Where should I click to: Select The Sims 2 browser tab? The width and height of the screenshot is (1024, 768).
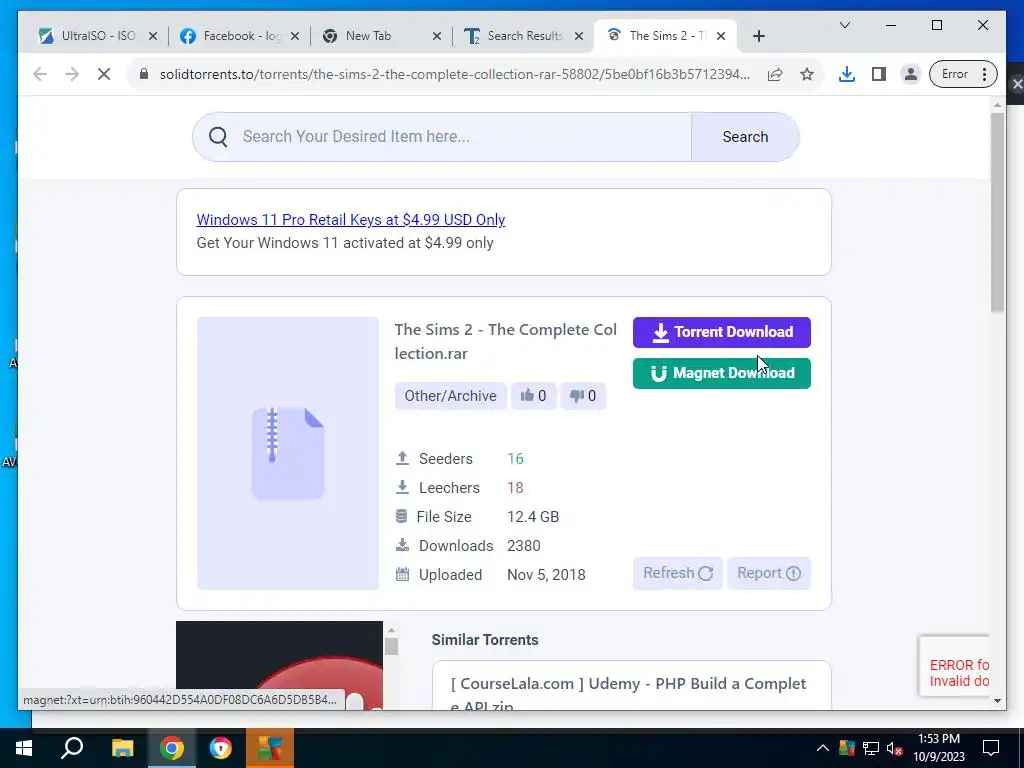pos(666,36)
